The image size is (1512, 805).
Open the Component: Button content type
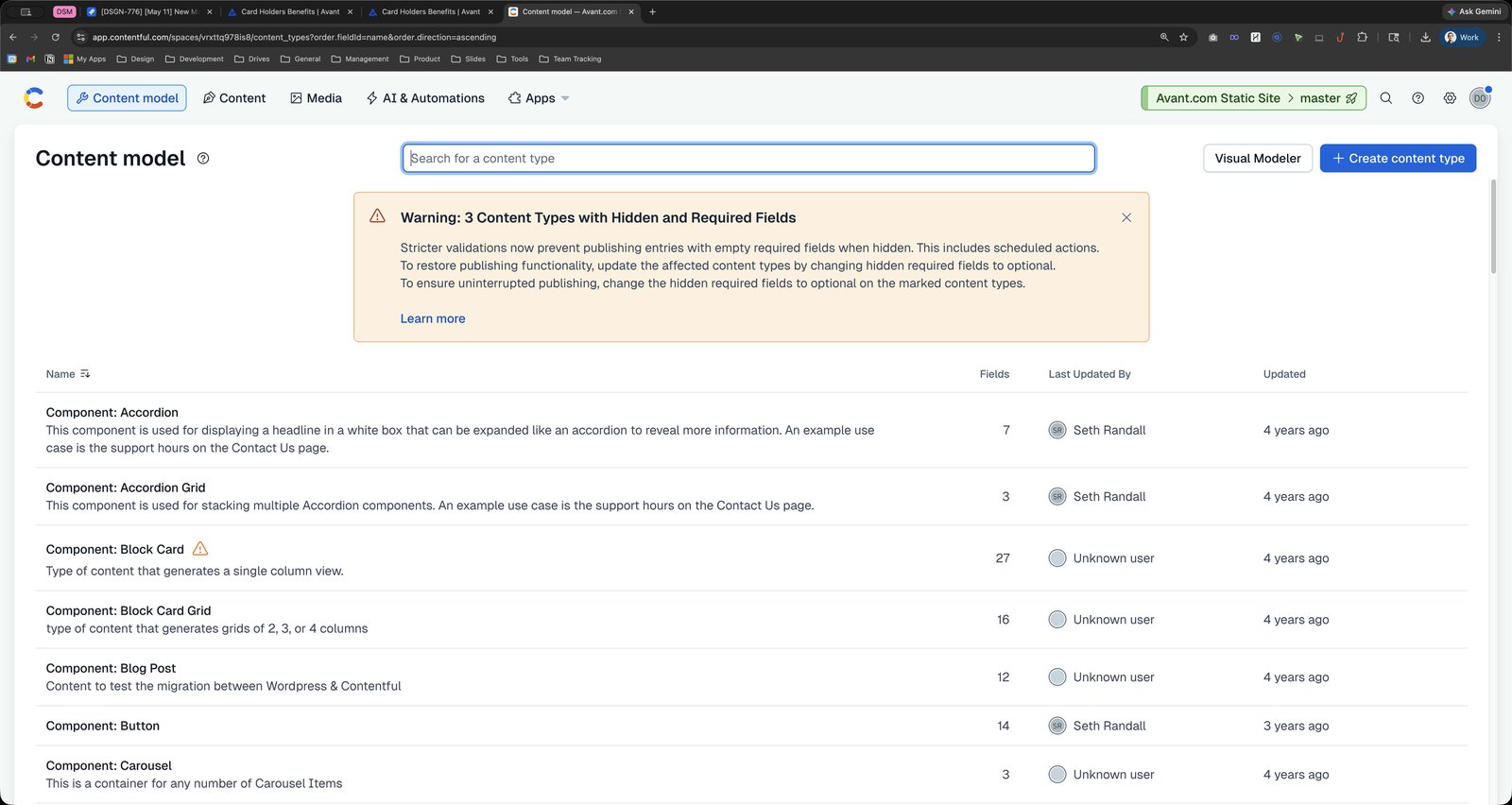coord(102,726)
